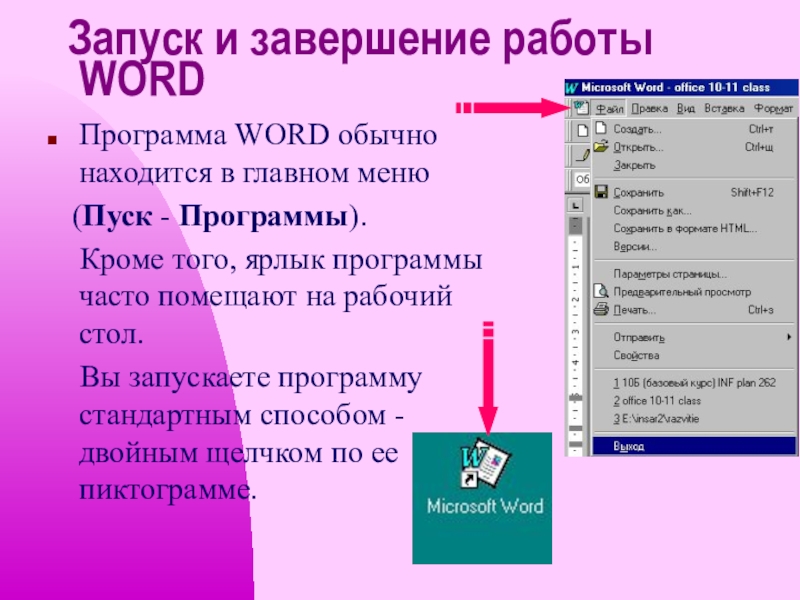This screenshot has height=600, width=800.
Task: Choose the Версии... menu entry
Action: click(694, 246)
